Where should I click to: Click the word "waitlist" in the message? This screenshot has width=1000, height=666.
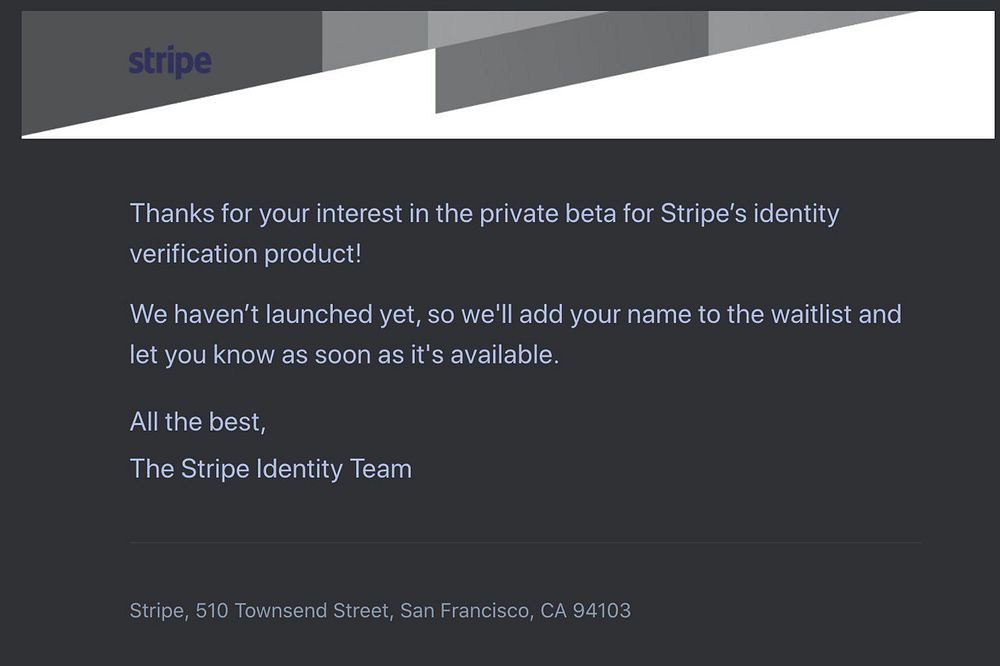pos(811,314)
